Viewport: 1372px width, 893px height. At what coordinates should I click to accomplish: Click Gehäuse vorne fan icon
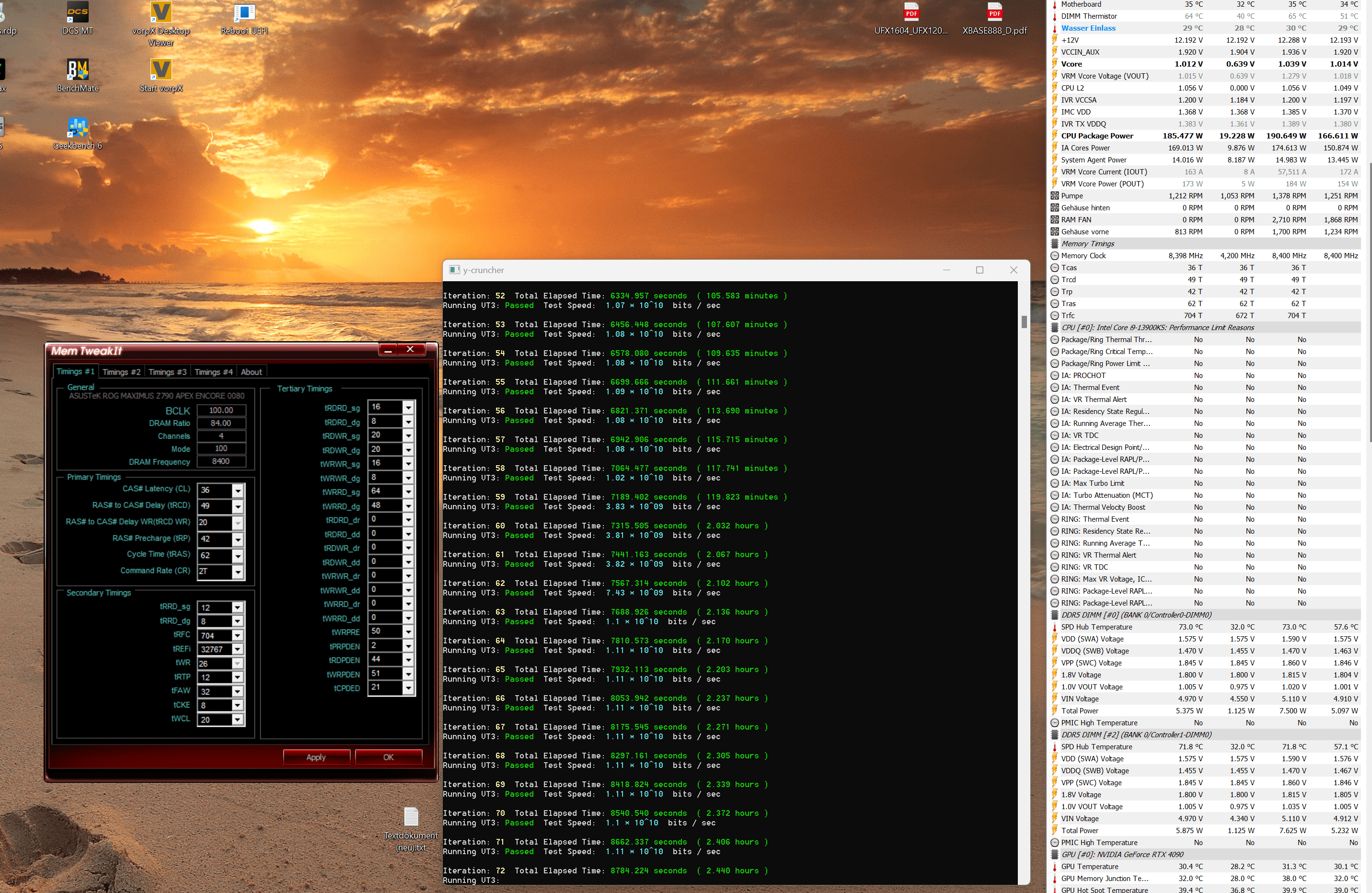(x=1054, y=231)
